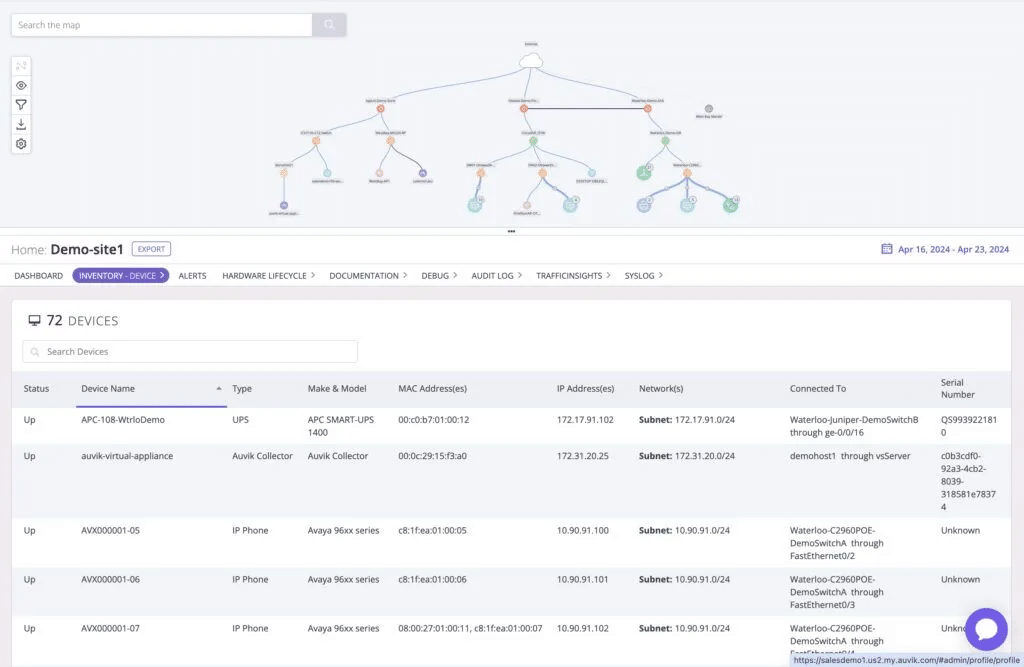Expand the TrafficInsights submenu
Image resolution: width=1024 pixels, height=667 pixels.
[610, 275]
